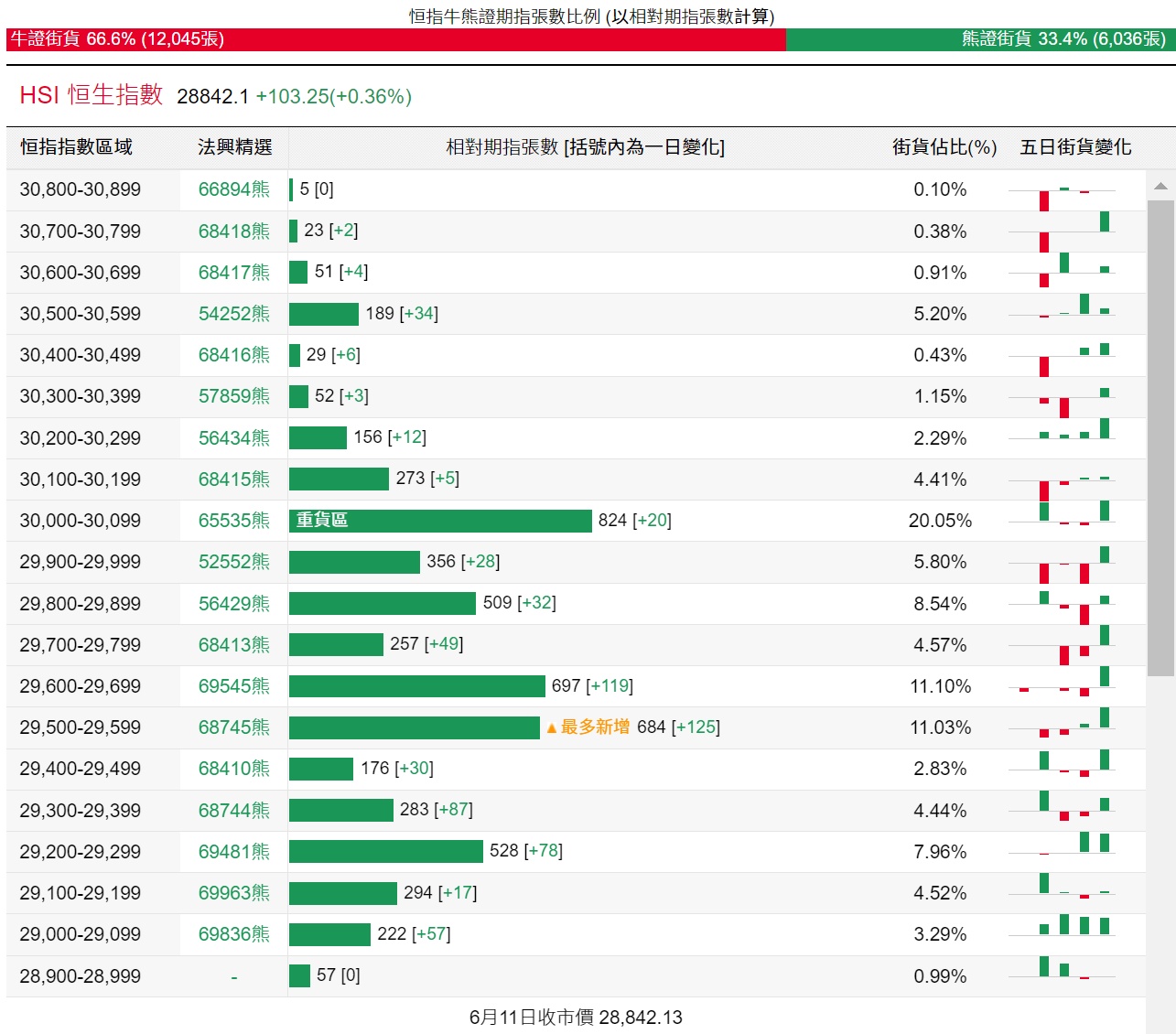Click five-day chart for 30,000-30,099 row

click(x=1062, y=521)
